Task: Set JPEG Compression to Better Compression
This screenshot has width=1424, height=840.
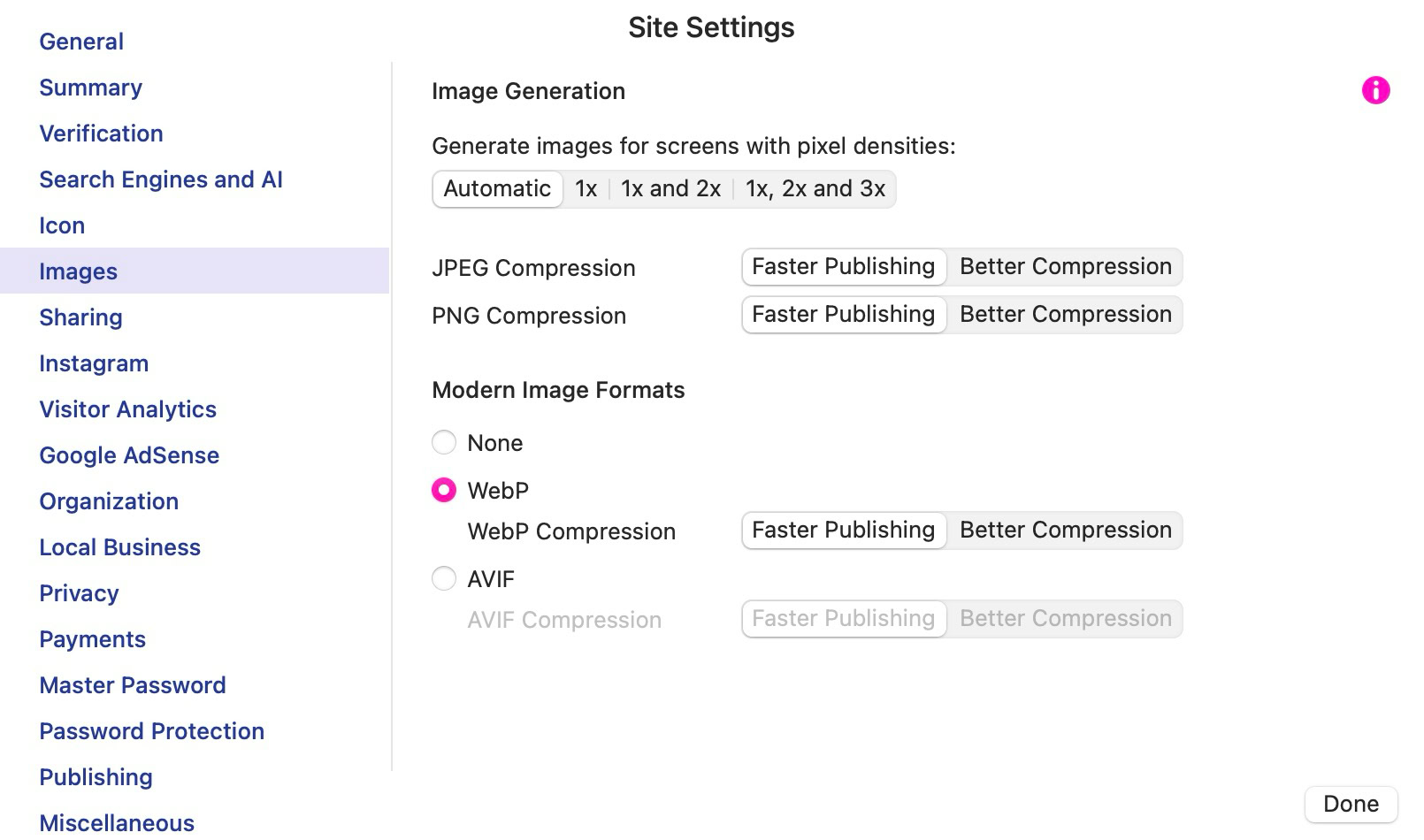Action: point(1065,267)
